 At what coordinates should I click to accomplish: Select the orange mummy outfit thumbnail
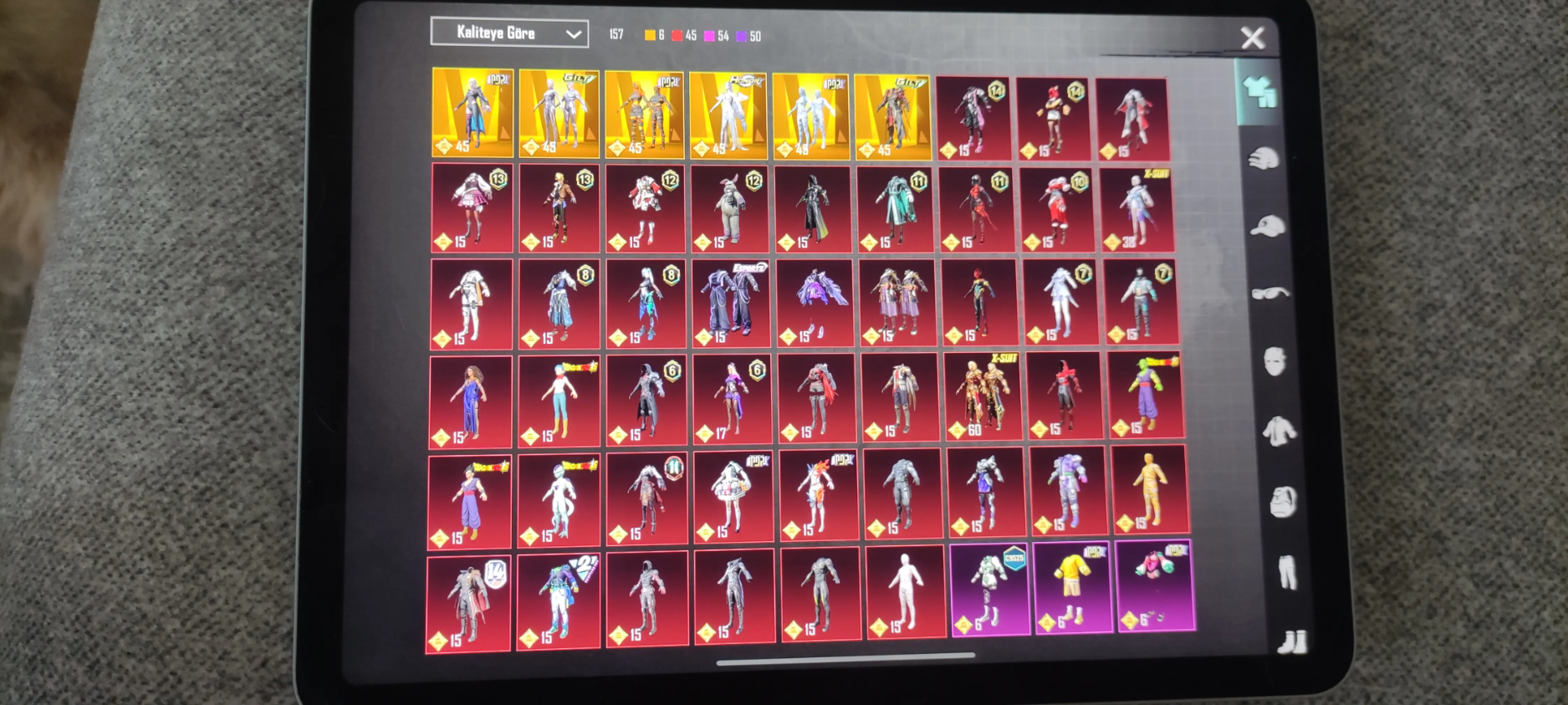coord(1150,490)
